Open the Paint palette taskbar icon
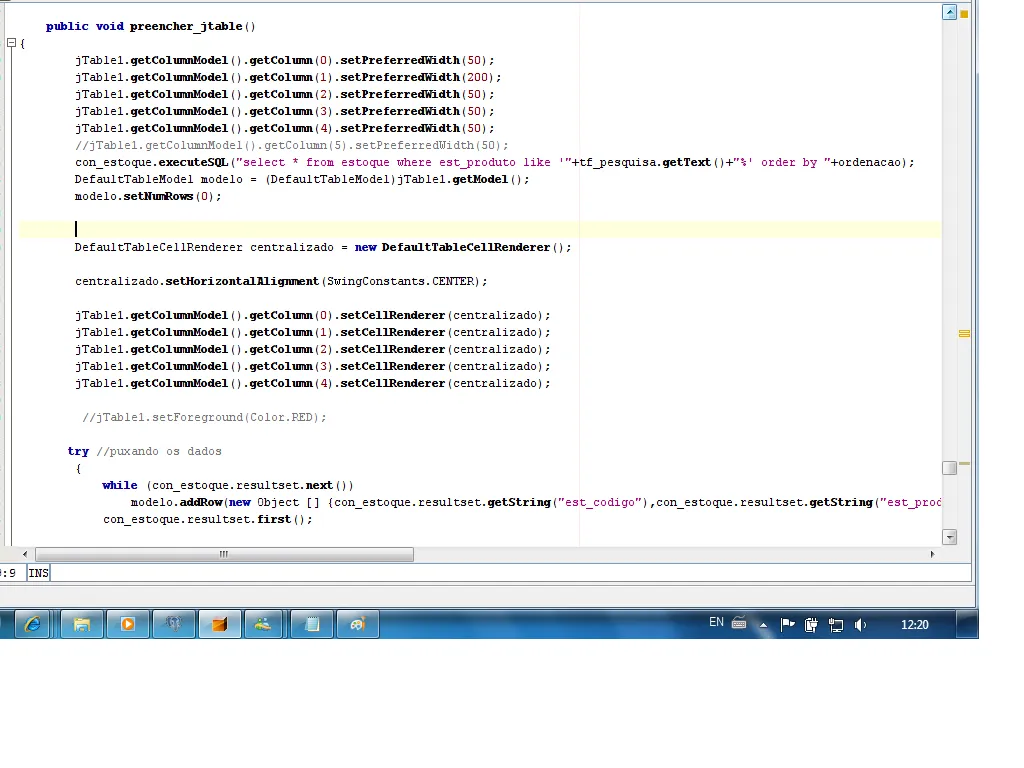The width and height of the screenshot is (1024, 768). 357,624
